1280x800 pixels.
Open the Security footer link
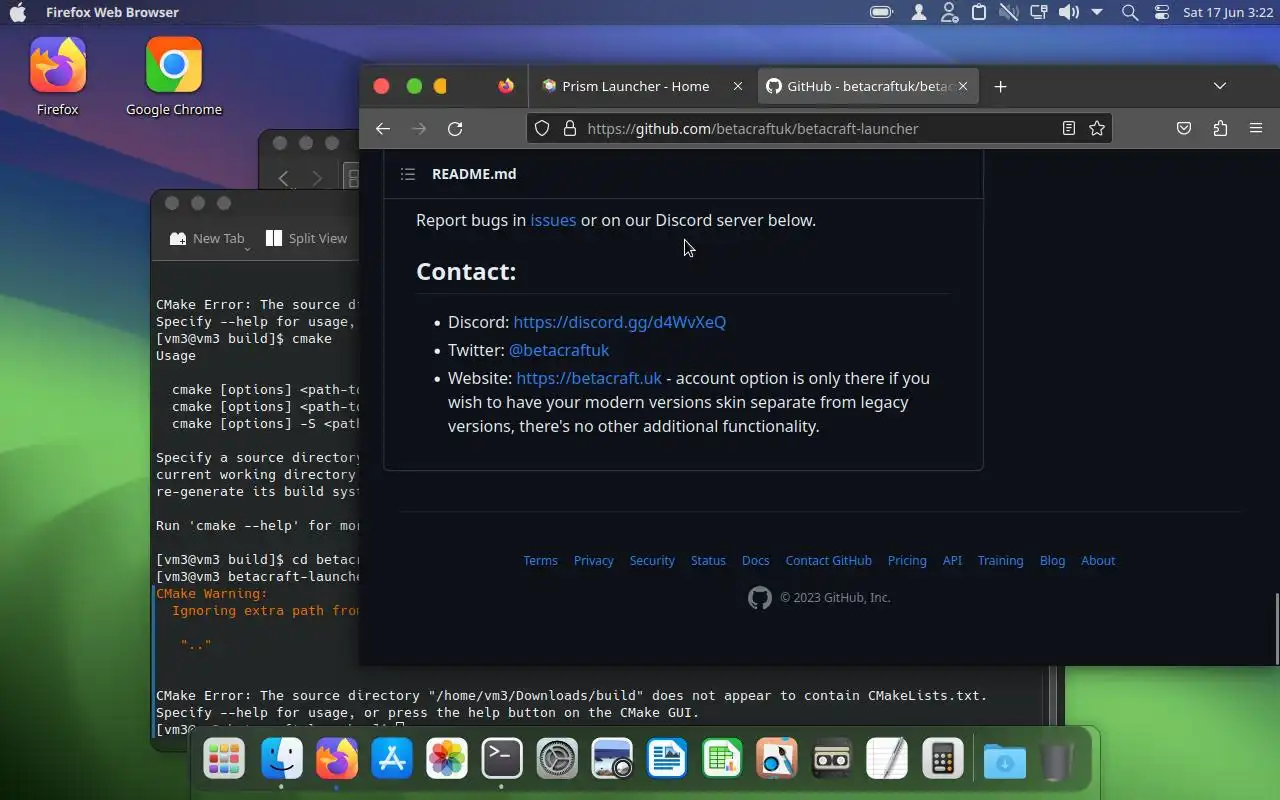tap(652, 561)
